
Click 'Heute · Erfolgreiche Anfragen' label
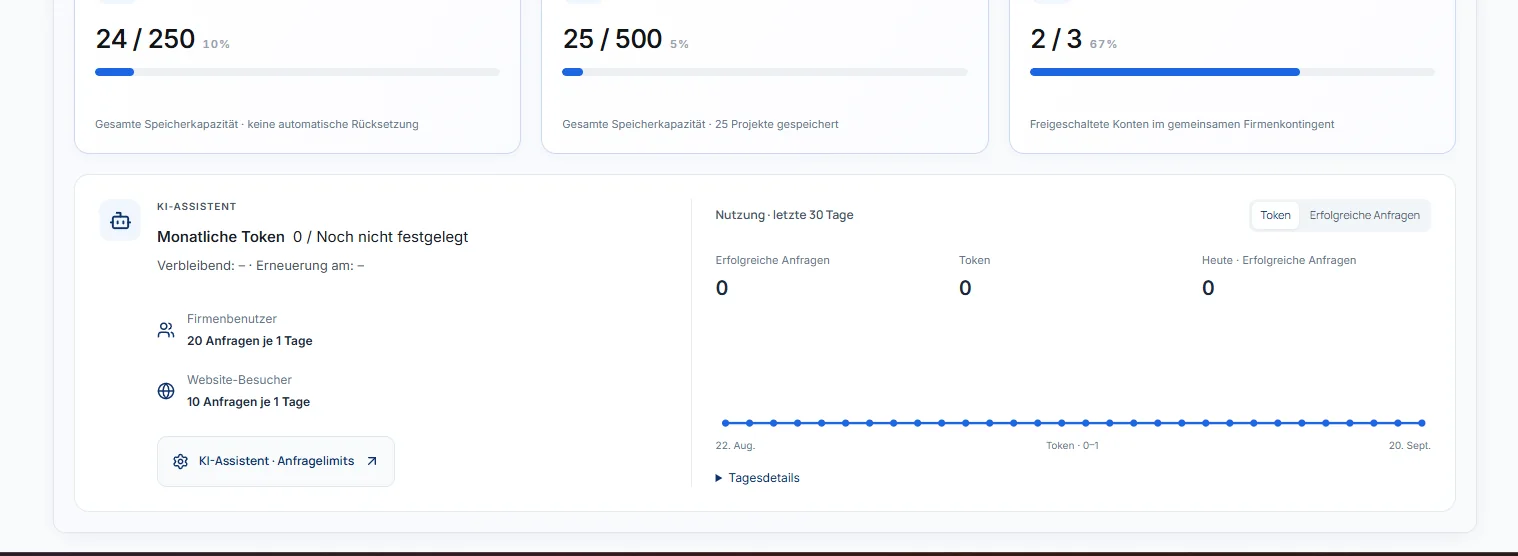tap(1279, 260)
